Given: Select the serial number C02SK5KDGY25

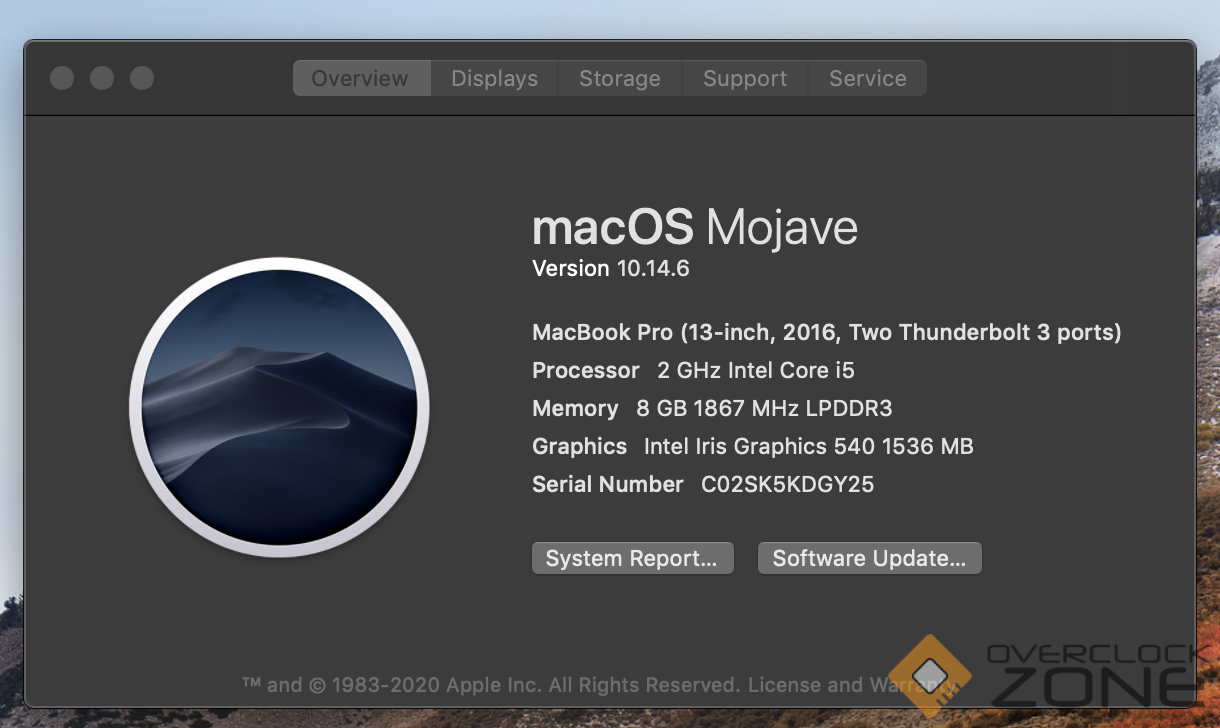Looking at the screenshot, I should (787, 485).
